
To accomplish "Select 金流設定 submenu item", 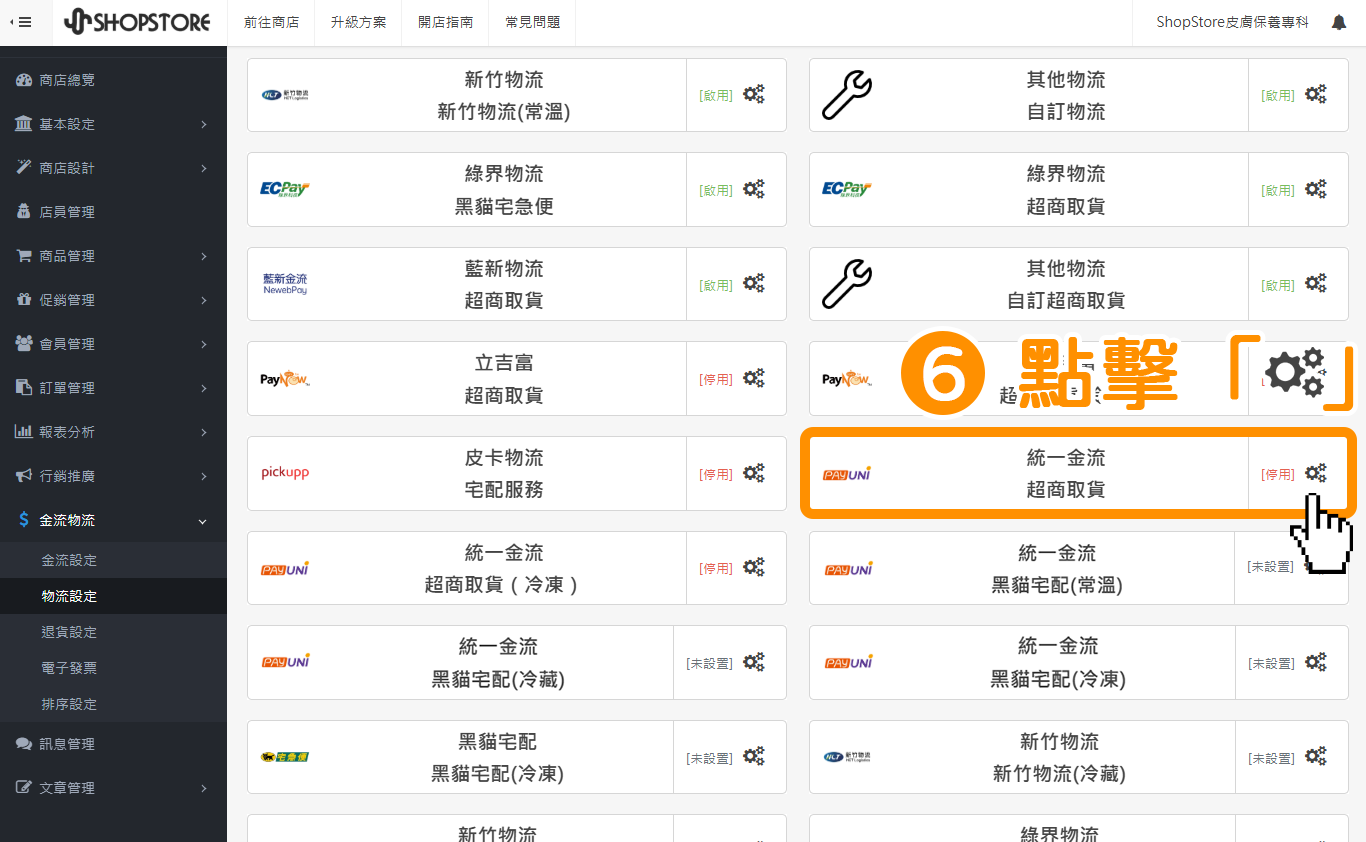I will click(x=113, y=560).
